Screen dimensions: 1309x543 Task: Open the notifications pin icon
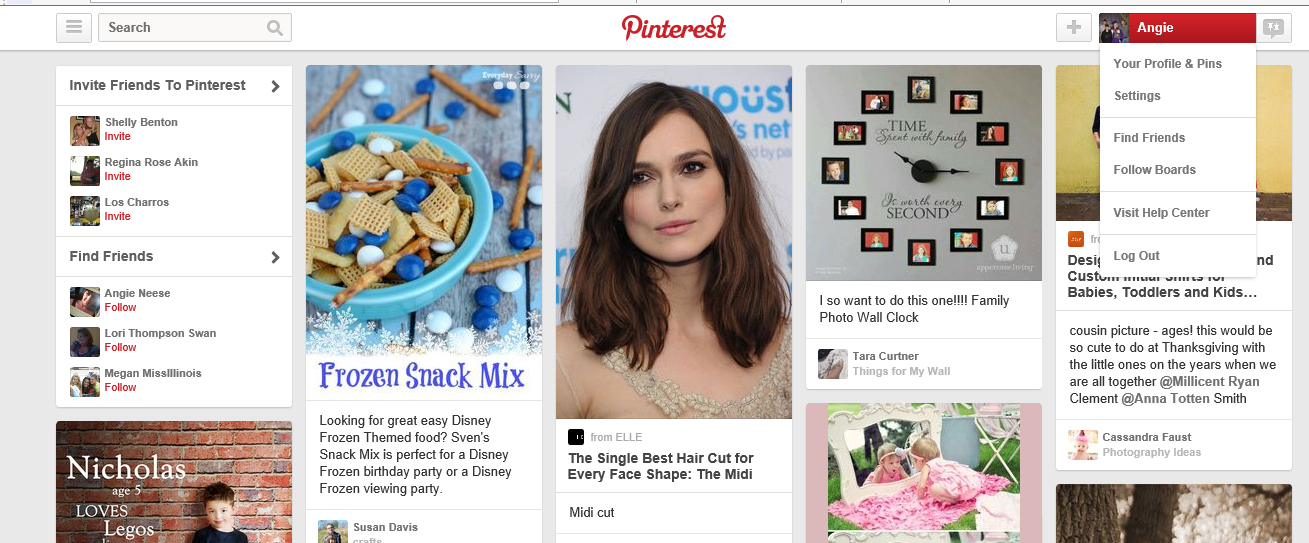coord(1272,28)
